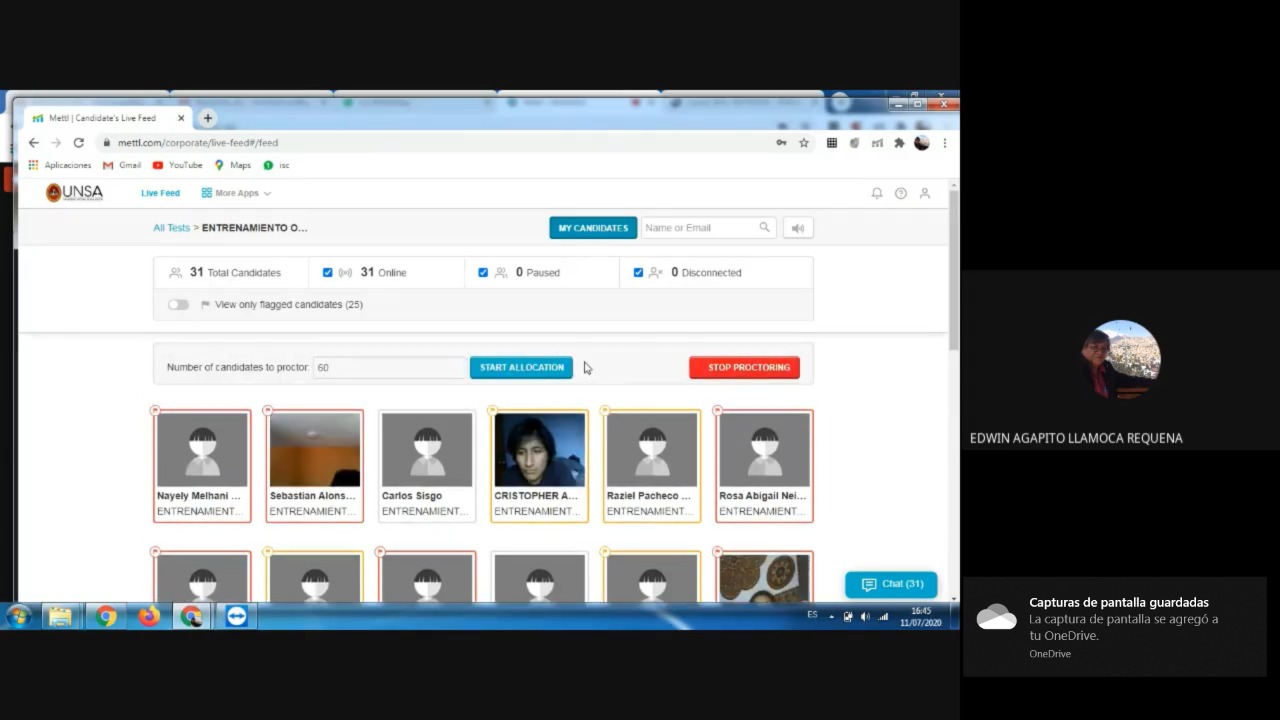
Task: Click the user profile icon in header
Action: (924, 193)
